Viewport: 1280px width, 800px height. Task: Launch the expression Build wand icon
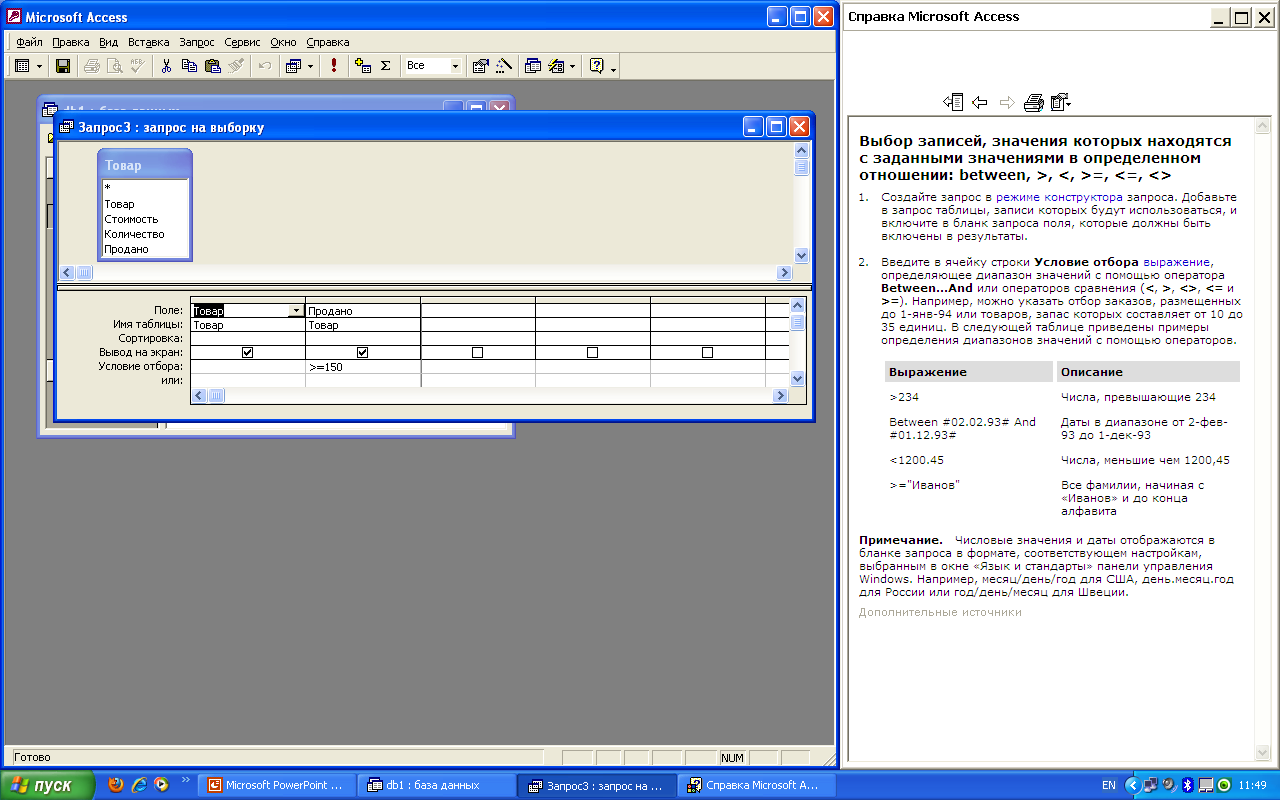[x=503, y=66]
